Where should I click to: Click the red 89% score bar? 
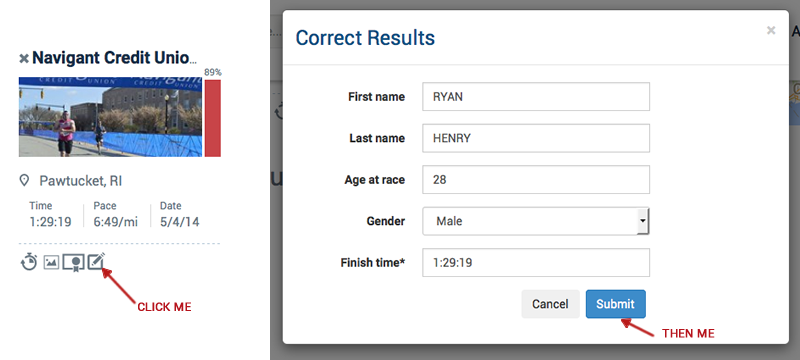point(213,118)
